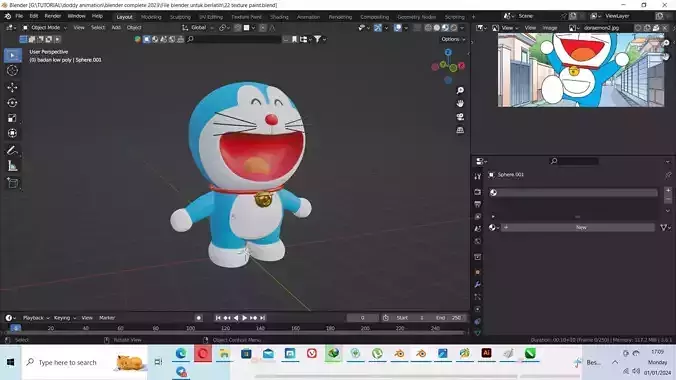This screenshot has width=676, height=380.
Task: Open Object Constraints properties tab
Action: [478, 321]
